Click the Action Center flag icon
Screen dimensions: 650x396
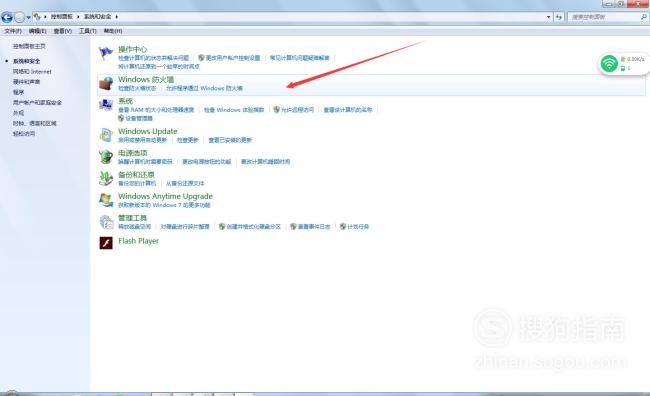106,53
